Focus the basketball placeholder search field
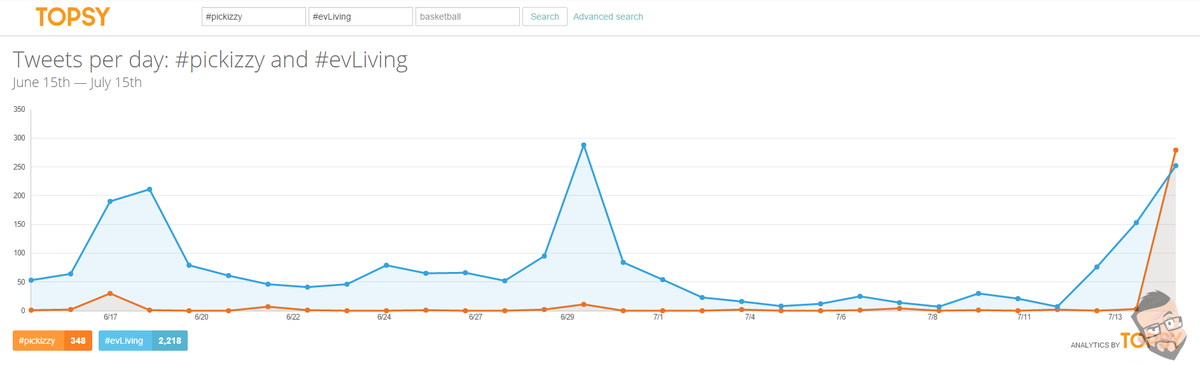The width and height of the screenshot is (1200, 366). [x=467, y=17]
